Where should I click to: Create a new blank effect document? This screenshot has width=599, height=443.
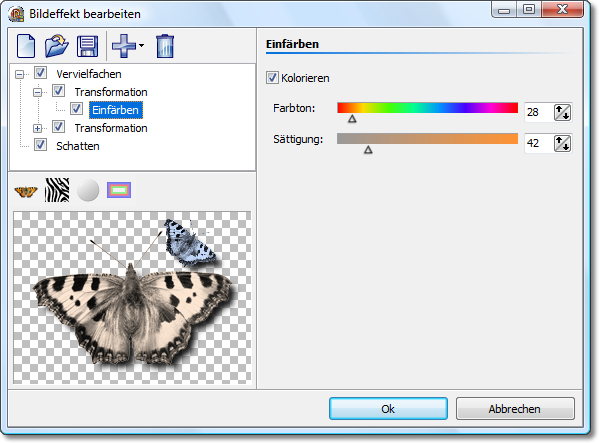pos(26,46)
